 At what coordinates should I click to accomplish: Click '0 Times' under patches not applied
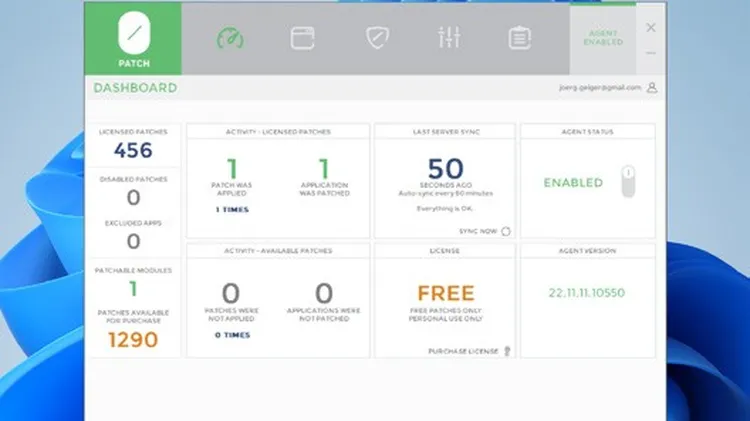point(232,335)
